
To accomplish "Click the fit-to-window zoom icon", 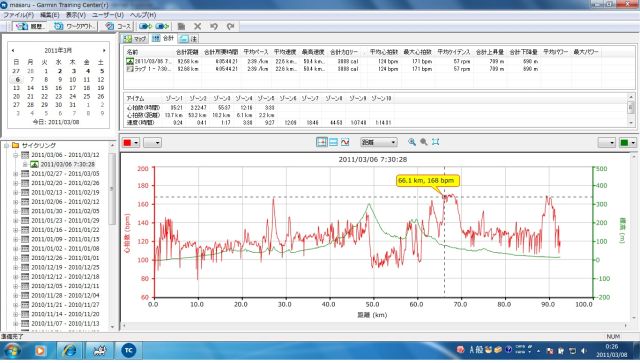I will coord(436,142).
